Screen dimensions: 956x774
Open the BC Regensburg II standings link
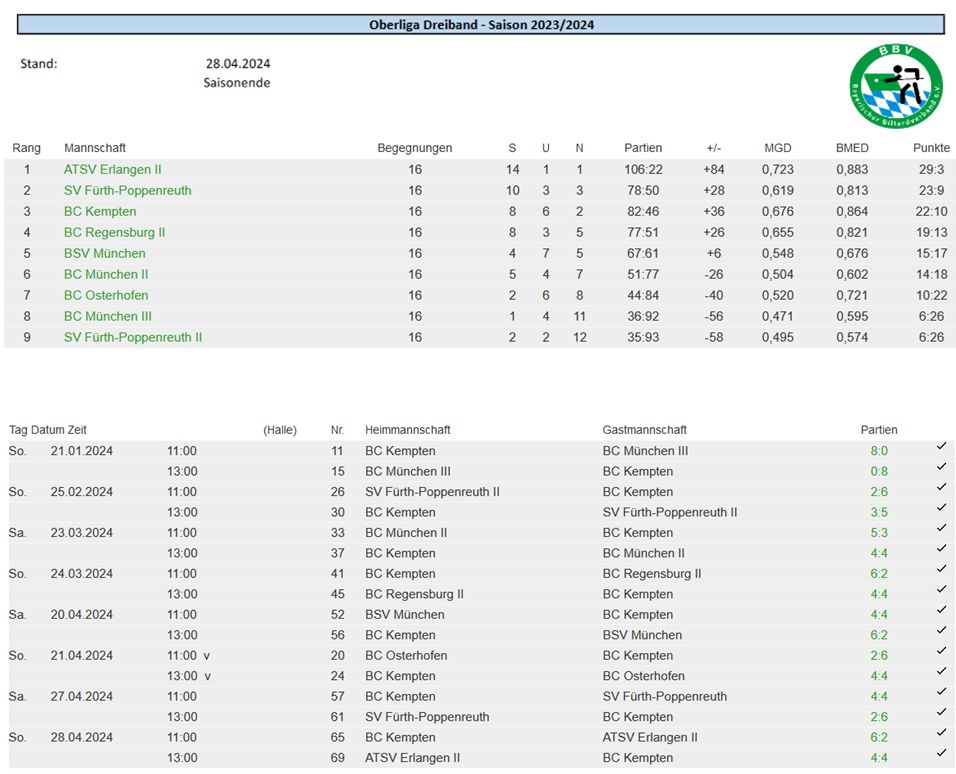click(115, 232)
